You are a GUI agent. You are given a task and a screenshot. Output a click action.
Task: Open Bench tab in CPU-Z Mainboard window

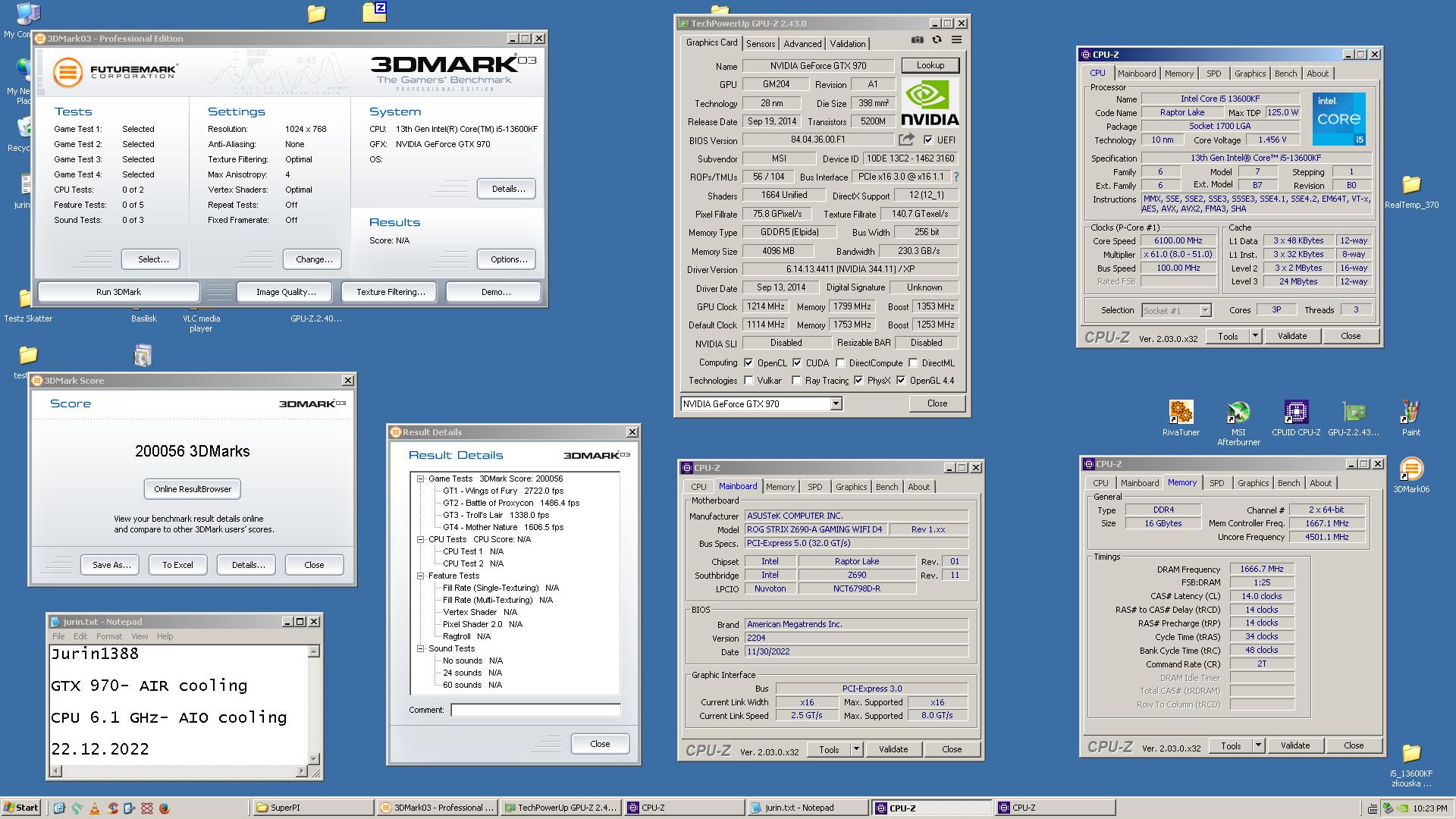pyautogui.click(x=886, y=487)
